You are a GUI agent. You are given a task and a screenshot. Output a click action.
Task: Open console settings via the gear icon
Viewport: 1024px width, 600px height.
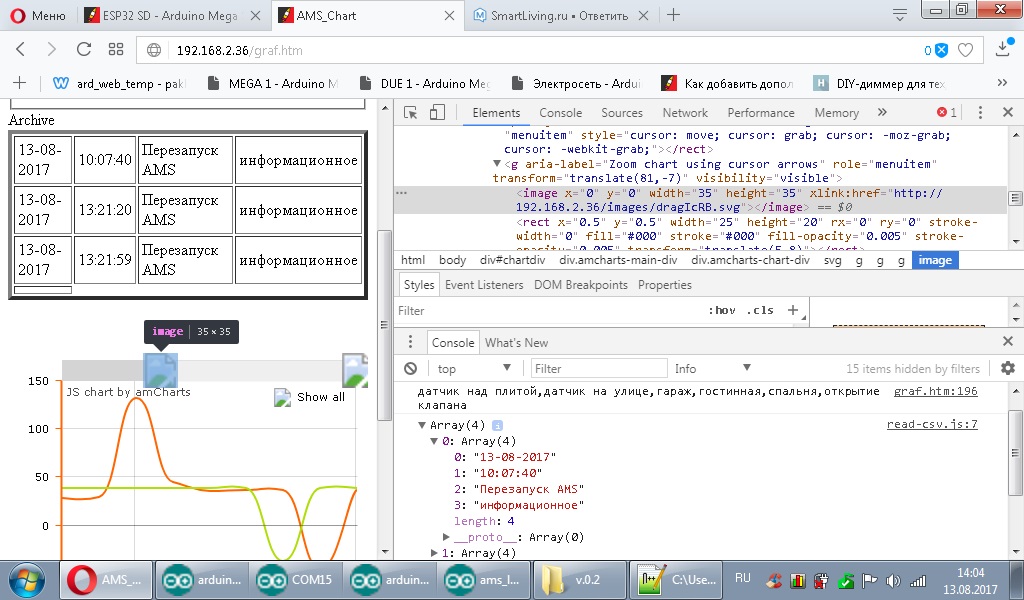coord(1007,368)
